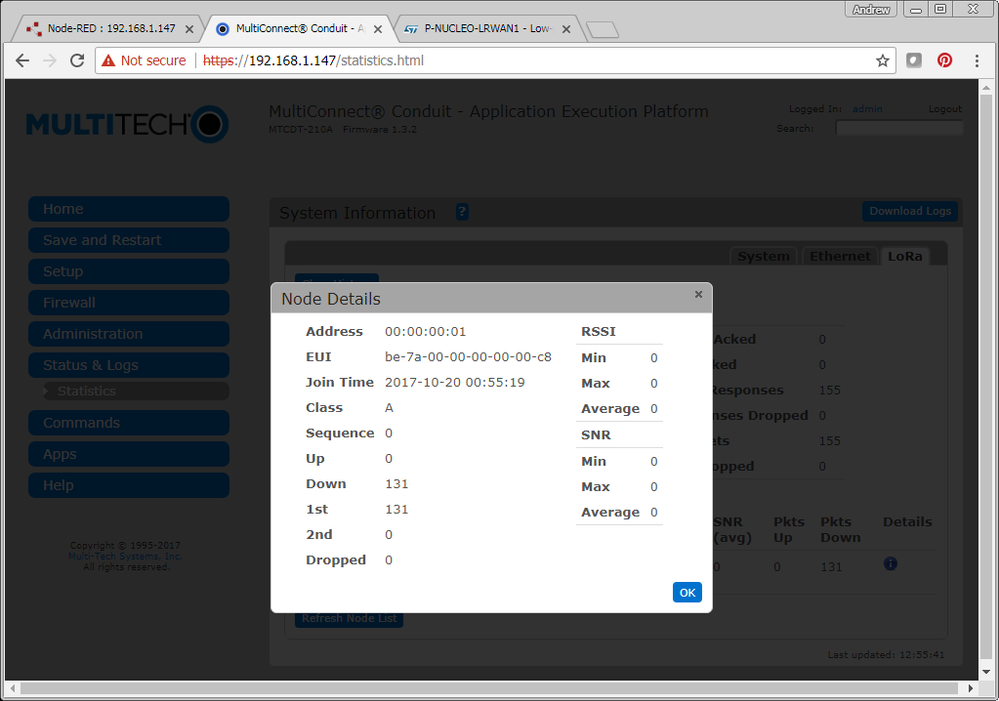The height and width of the screenshot is (701, 999).
Task: Click the Join Time value 2017-10-20 00:55:19
Action: (x=455, y=382)
